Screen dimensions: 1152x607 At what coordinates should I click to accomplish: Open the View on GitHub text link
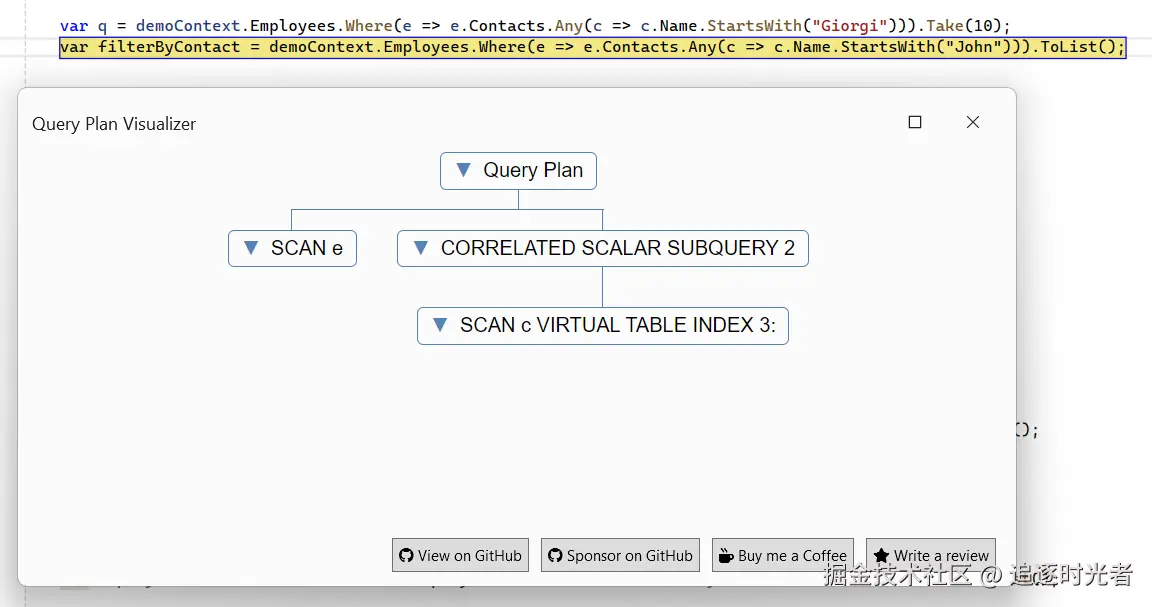click(470, 556)
